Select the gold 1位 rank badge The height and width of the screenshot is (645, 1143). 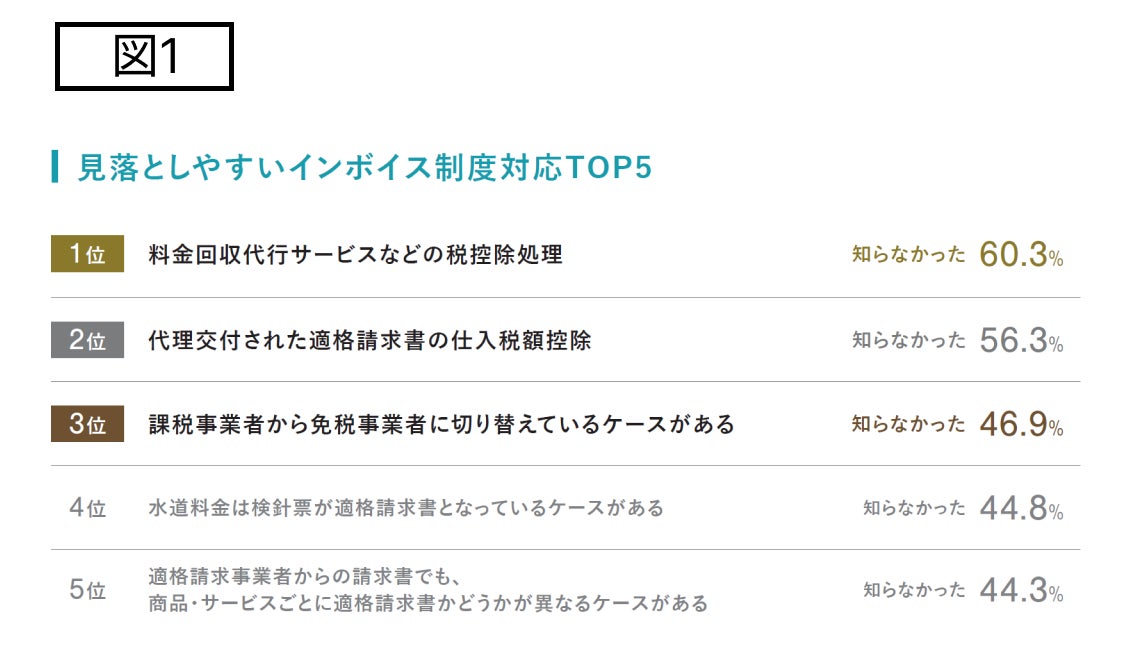pyautogui.click(x=87, y=255)
